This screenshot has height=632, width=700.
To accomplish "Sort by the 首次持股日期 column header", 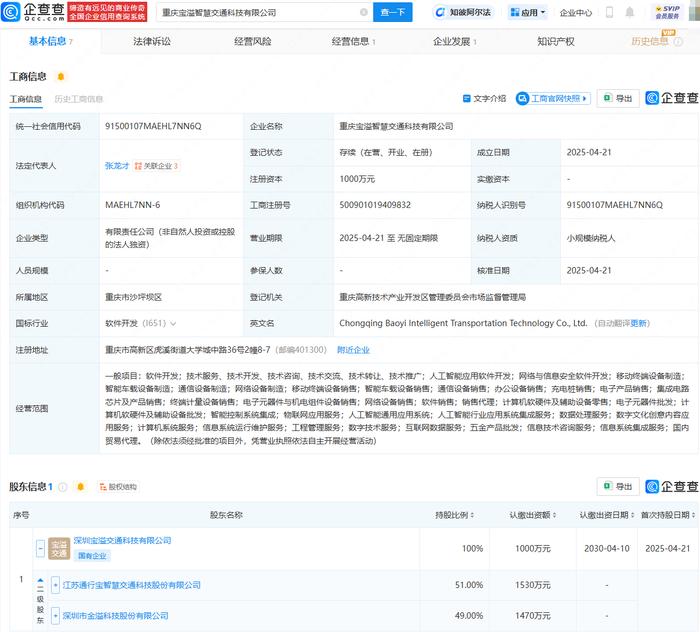I will click(x=668, y=515).
